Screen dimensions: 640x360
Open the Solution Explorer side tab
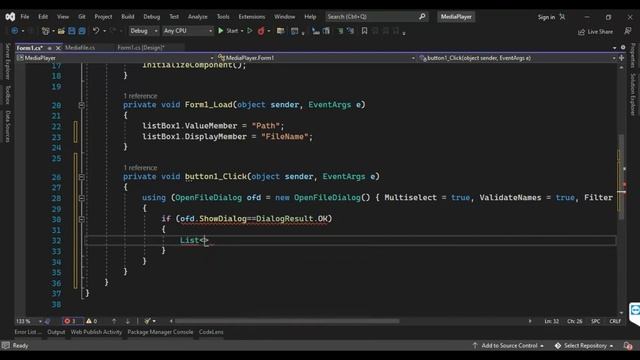pyautogui.click(x=633, y=94)
